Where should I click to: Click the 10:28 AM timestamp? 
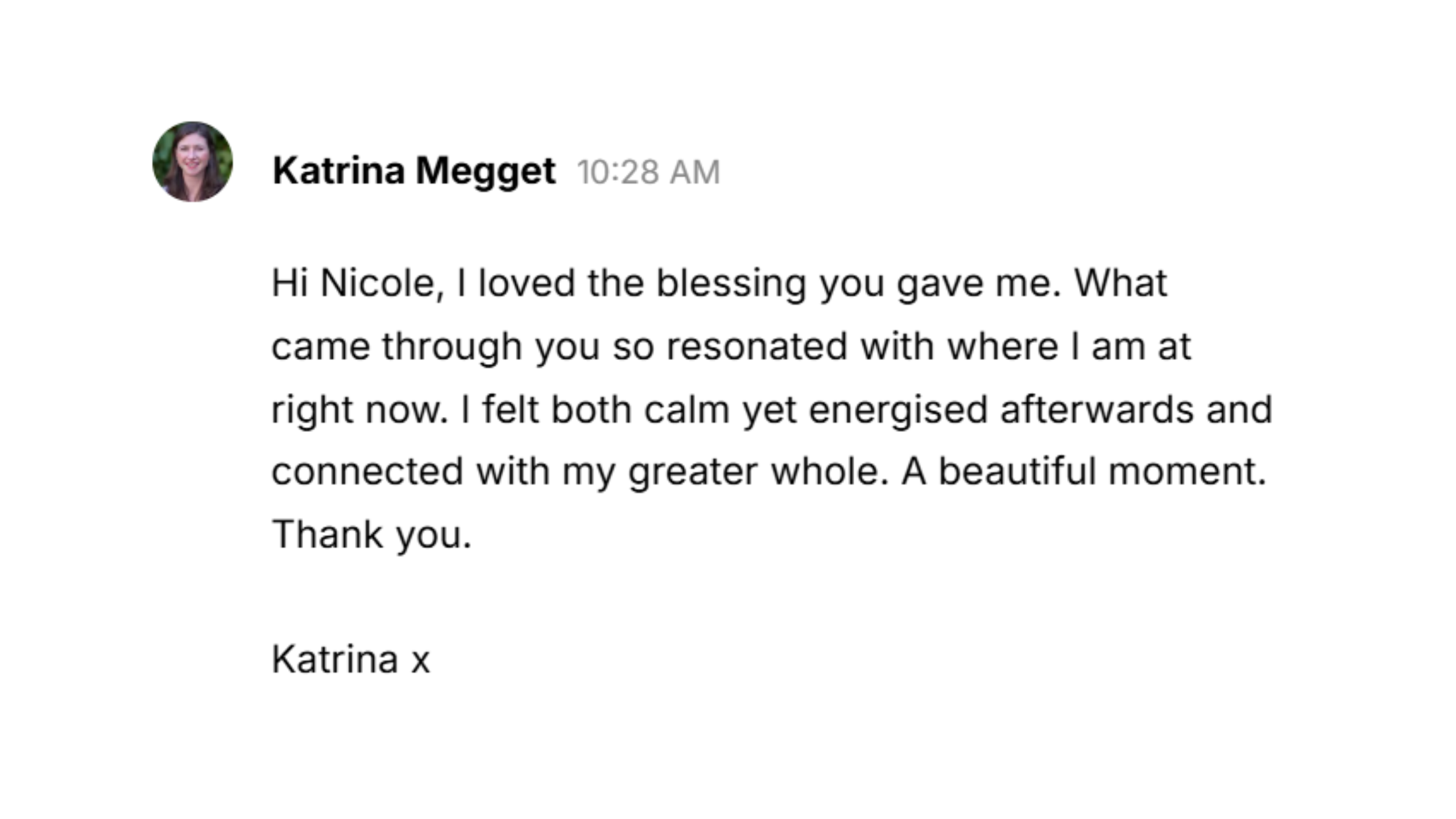[648, 172]
